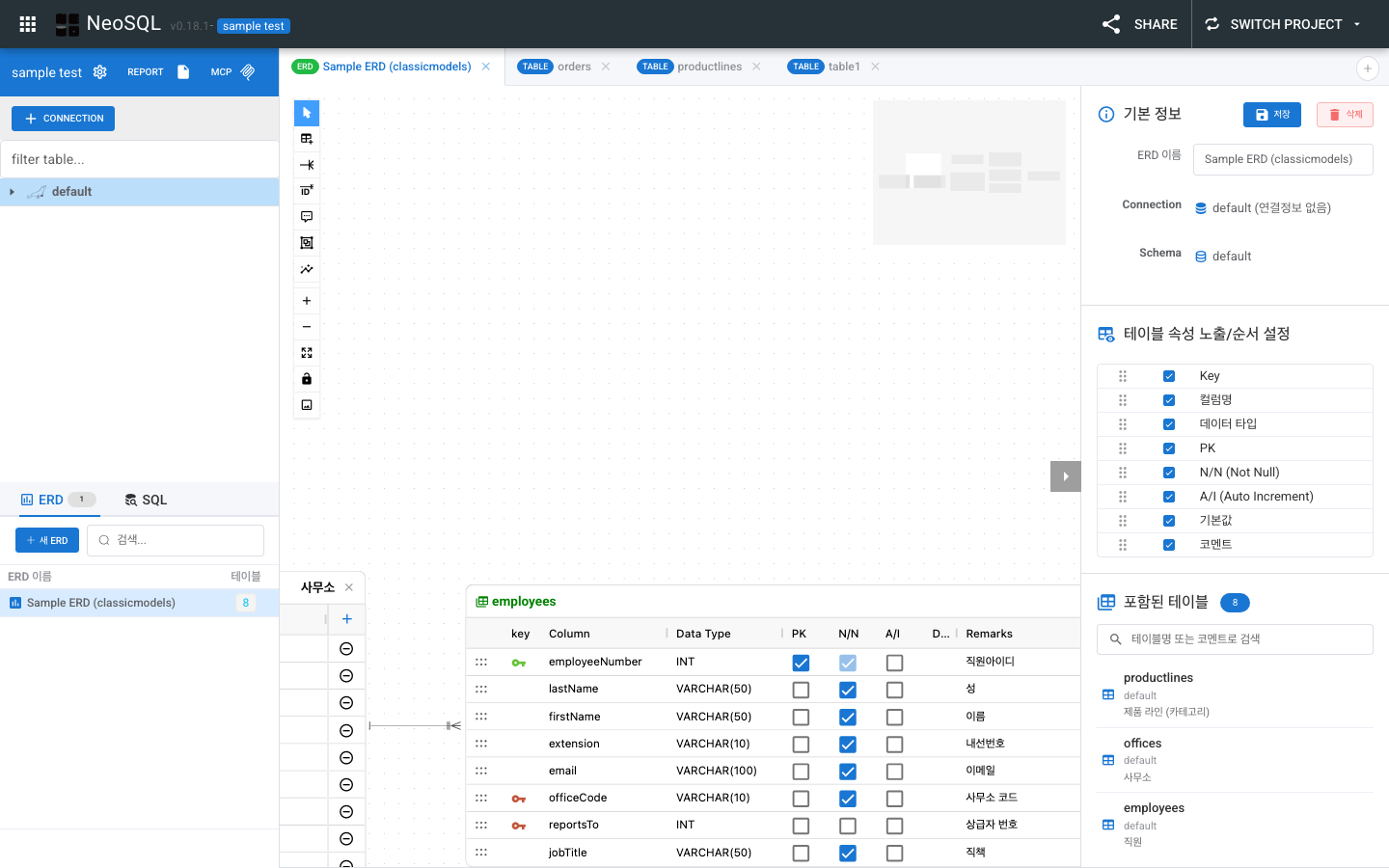The image size is (1389, 868).
Task: Check PK for the lastName column
Action: (x=801, y=690)
